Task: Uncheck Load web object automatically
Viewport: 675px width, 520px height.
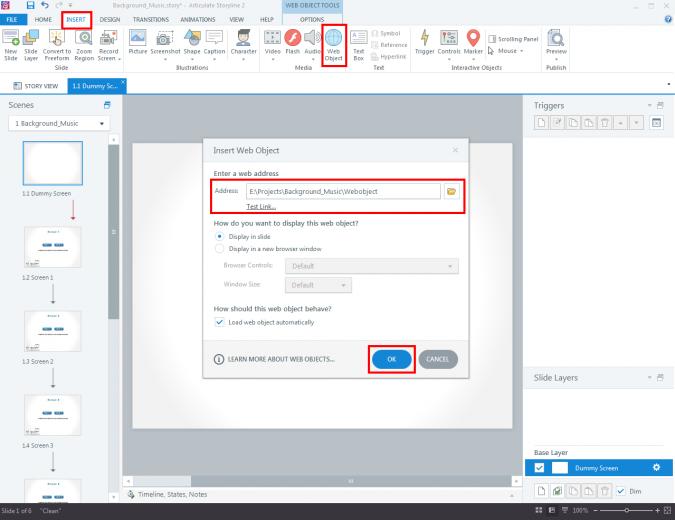Action: pyautogui.click(x=220, y=322)
